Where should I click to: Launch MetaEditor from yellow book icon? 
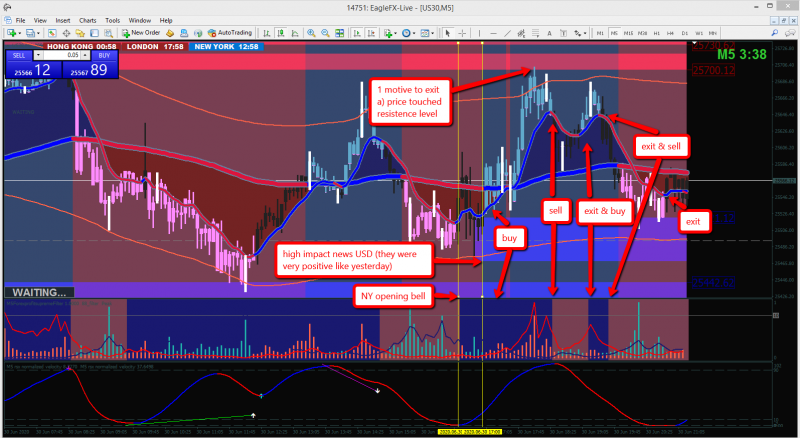(170, 33)
